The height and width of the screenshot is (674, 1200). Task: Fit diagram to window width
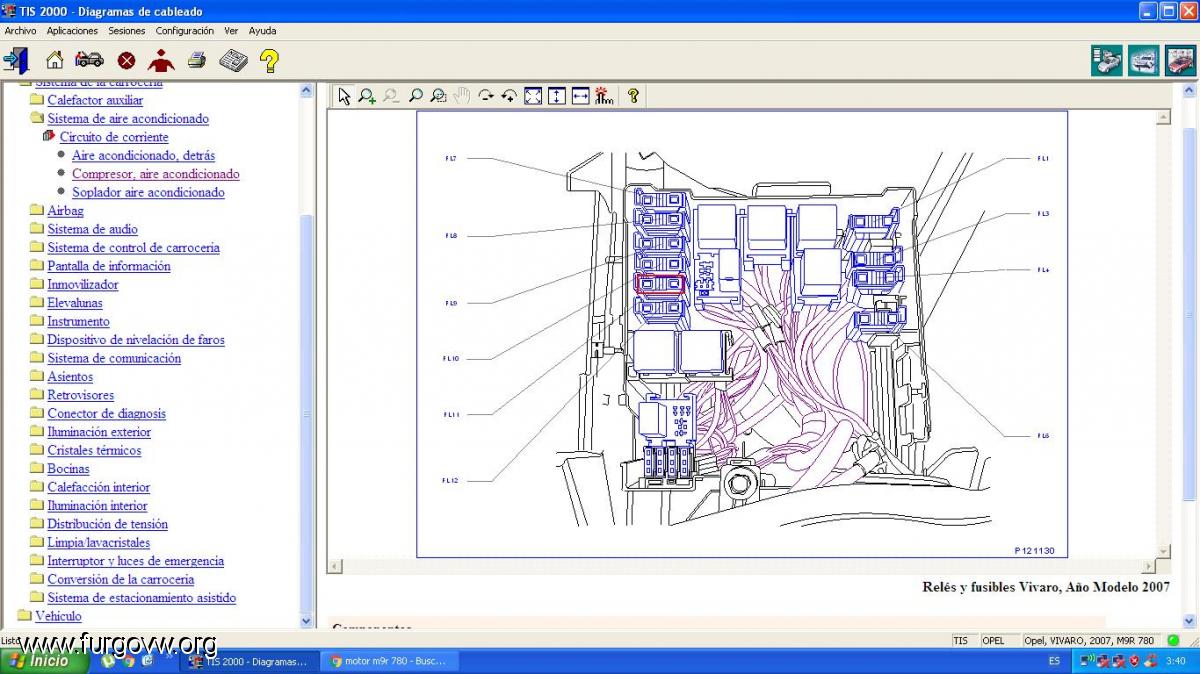click(580, 96)
